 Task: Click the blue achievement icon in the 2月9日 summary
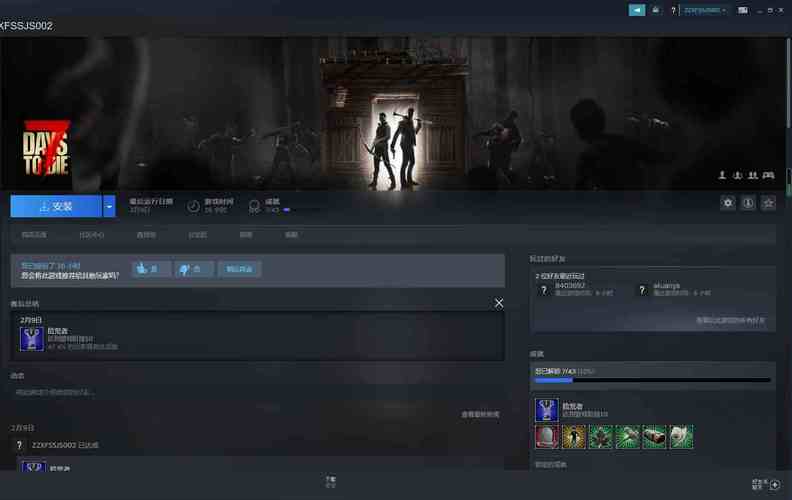coord(32,339)
